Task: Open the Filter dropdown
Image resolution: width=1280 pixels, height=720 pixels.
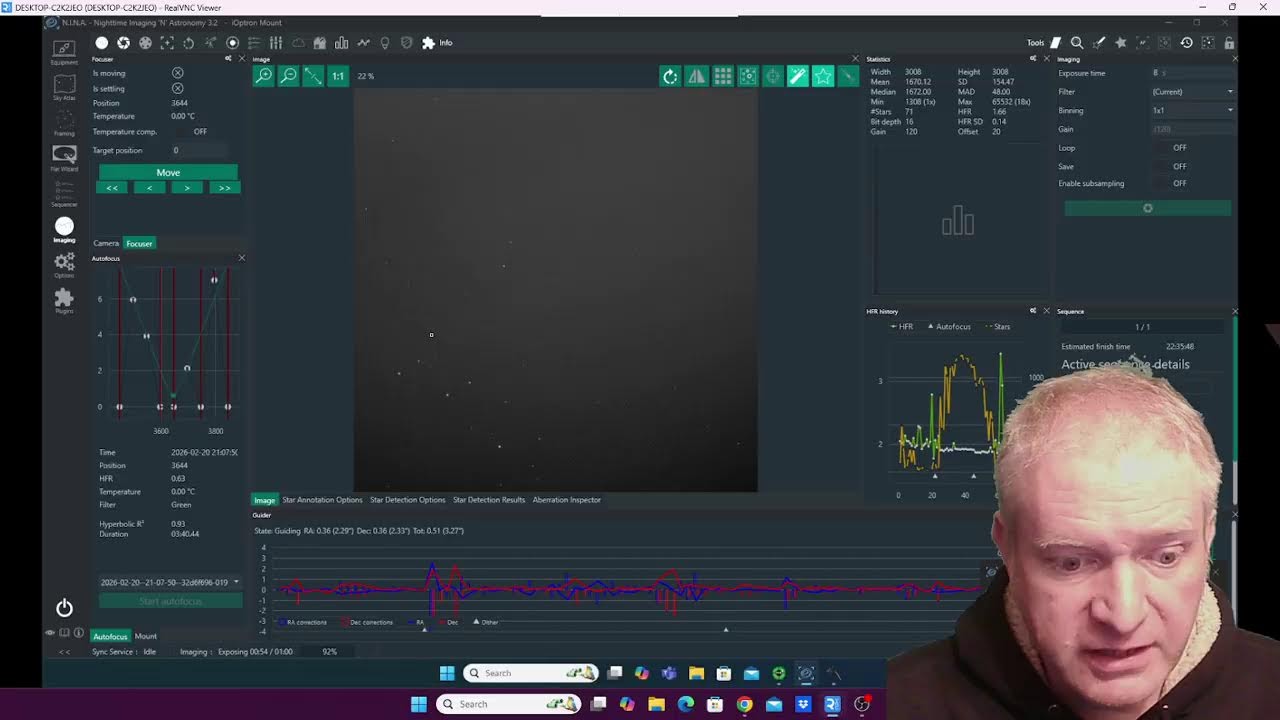Action: (1192, 92)
